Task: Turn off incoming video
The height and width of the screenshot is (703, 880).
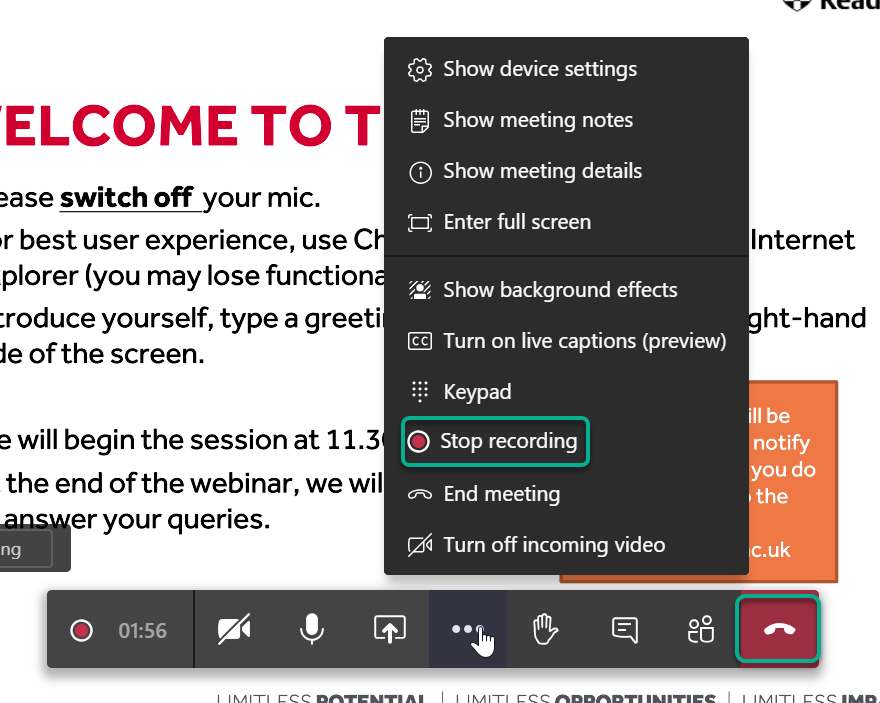Action: tap(553, 545)
